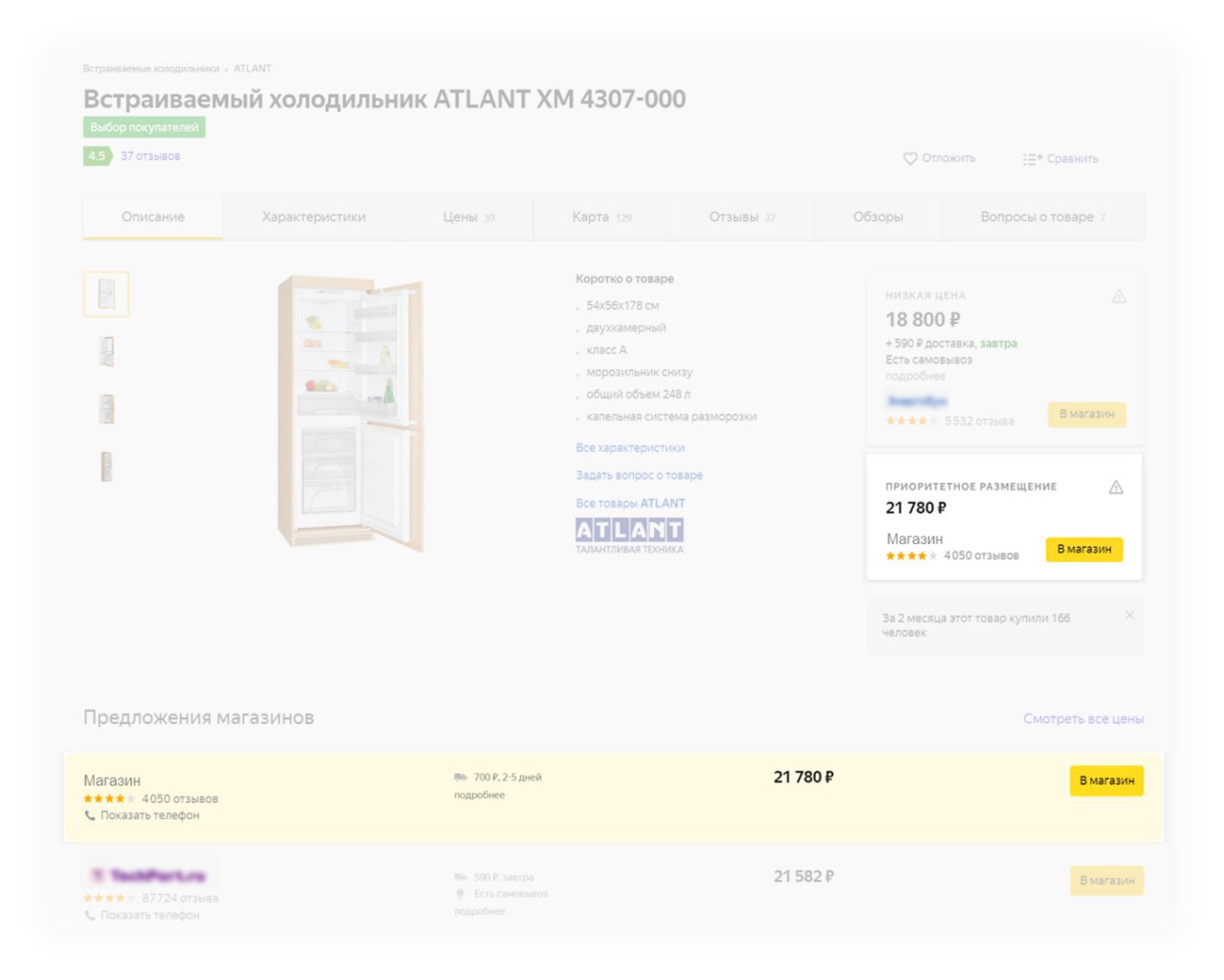Screen dimensions: 1224x980
Task: Open the "Все характеристики" link
Action: [x=630, y=447]
